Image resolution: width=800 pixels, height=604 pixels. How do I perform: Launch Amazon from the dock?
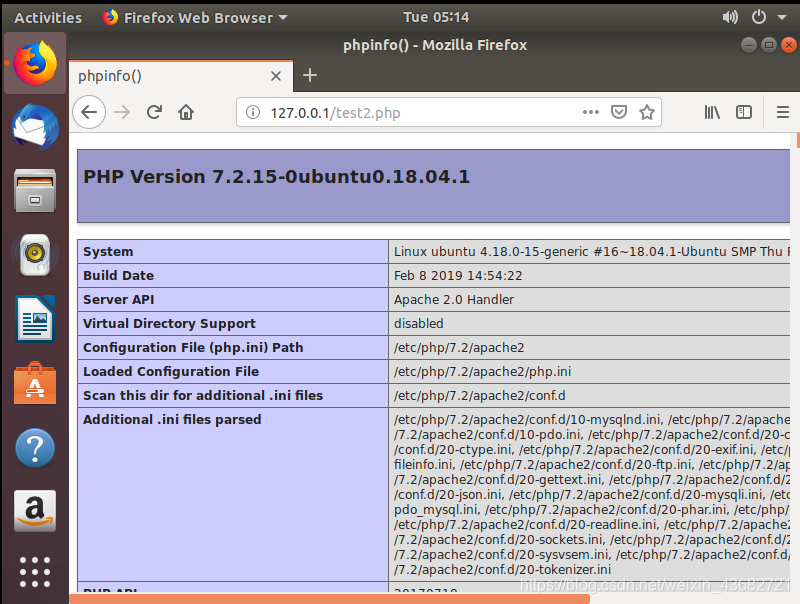[x=35, y=511]
